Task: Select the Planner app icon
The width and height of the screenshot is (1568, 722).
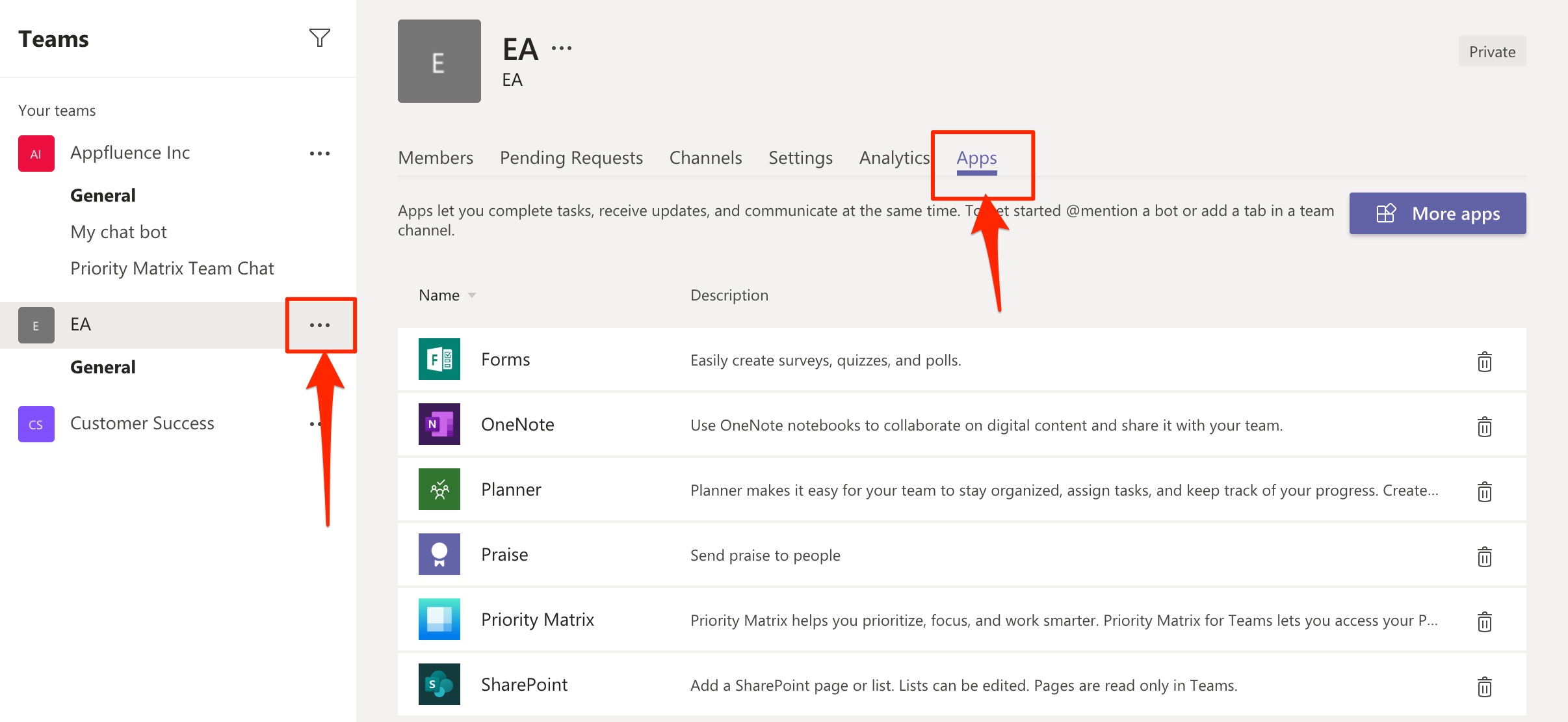Action: (439, 489)
